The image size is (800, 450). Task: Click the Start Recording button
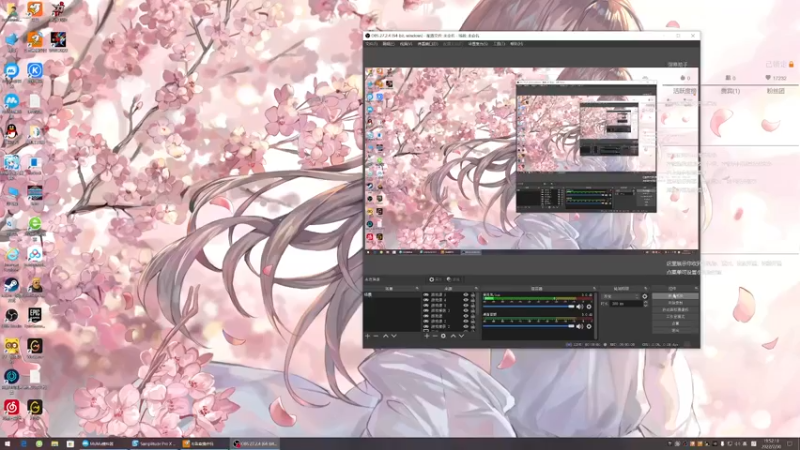(675, 303)
